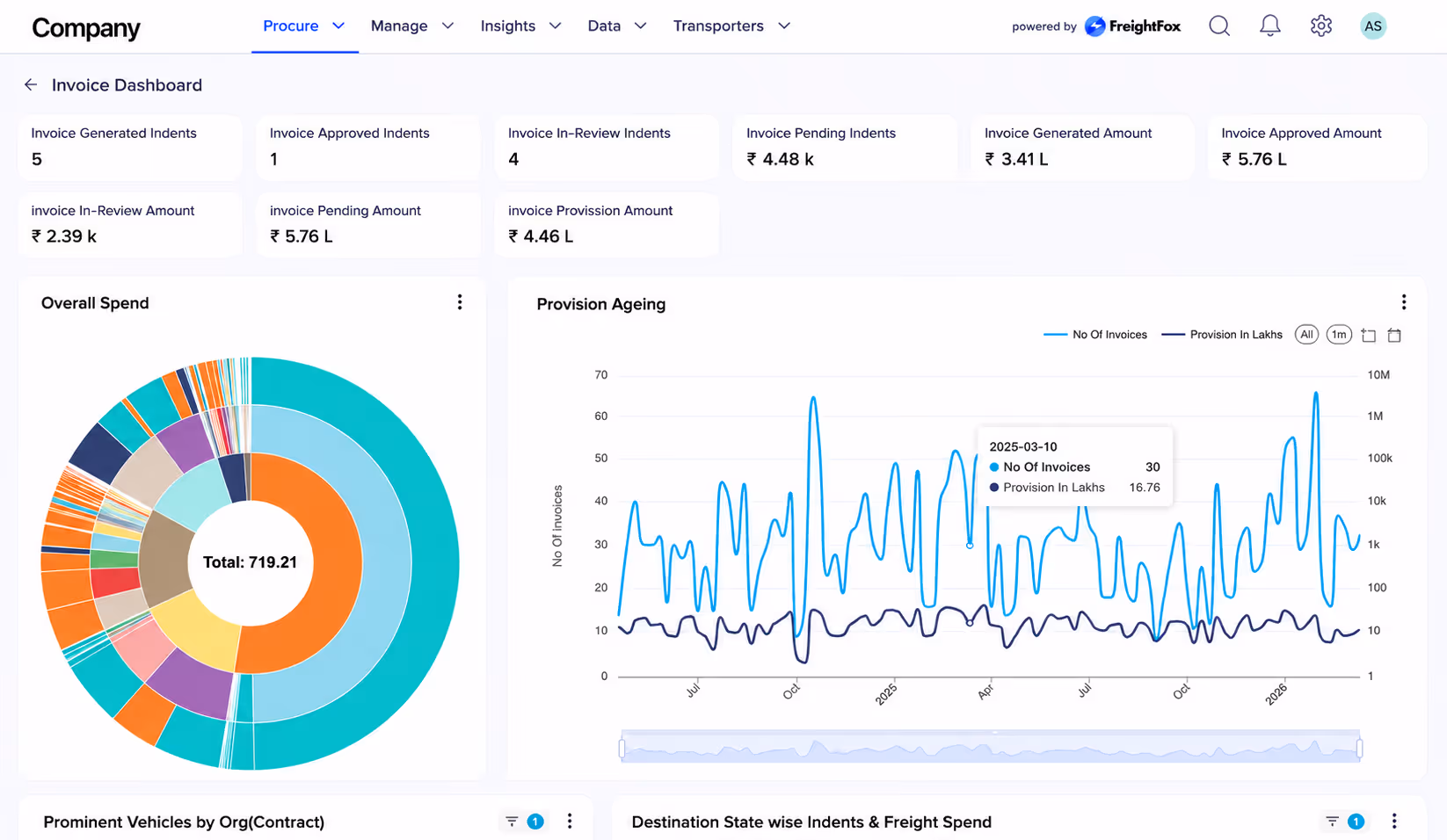Go back using the arrow beside Invoice Dashboard
This screenshot has height=840, width=1447.
pos(31,85)
